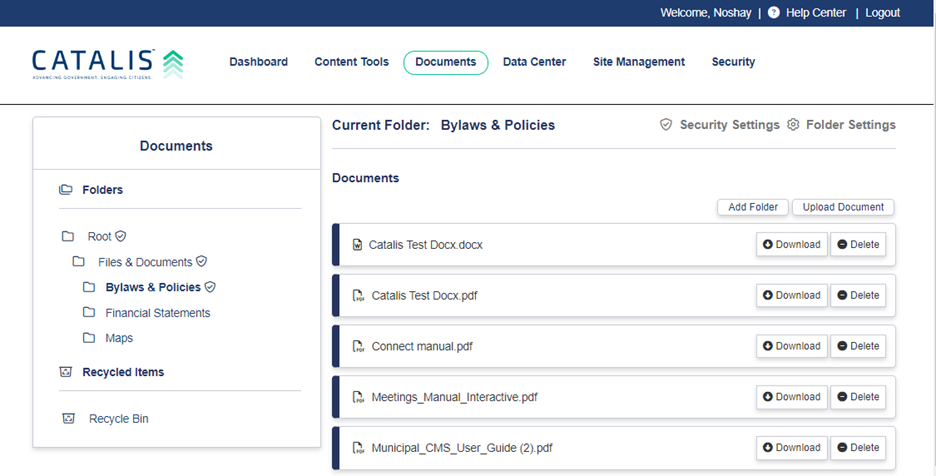
Task: Open the Dashboard menu
Action: tap(258, 62)
